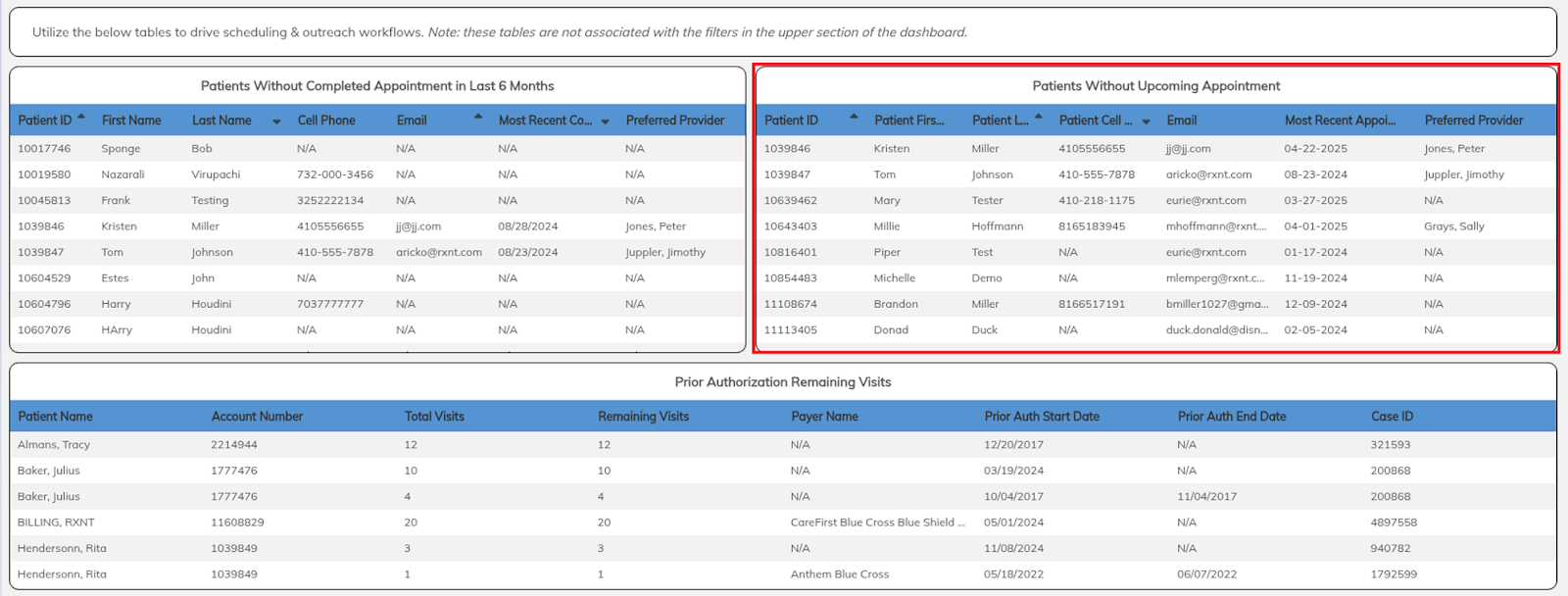
Task: Select patient ID 10607076 cell
Action: coord(44,330)
